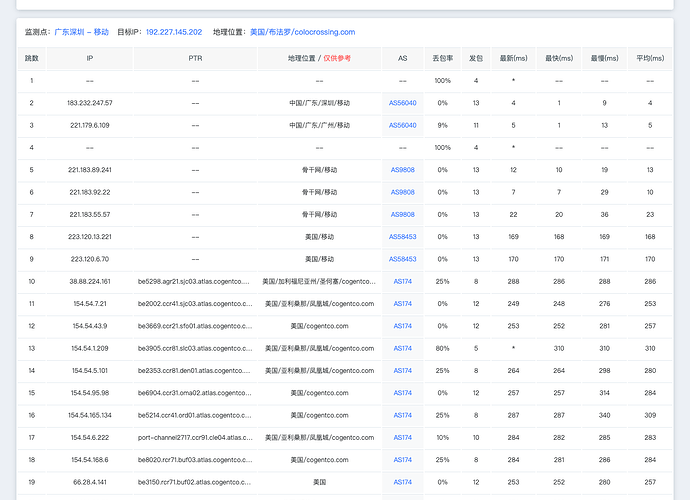The width and height of the screenshot is (690, 500).
Task: Click PTR be2353.ccr81.den01.atlas.cogentco
Action: click(x=194, y=371)
